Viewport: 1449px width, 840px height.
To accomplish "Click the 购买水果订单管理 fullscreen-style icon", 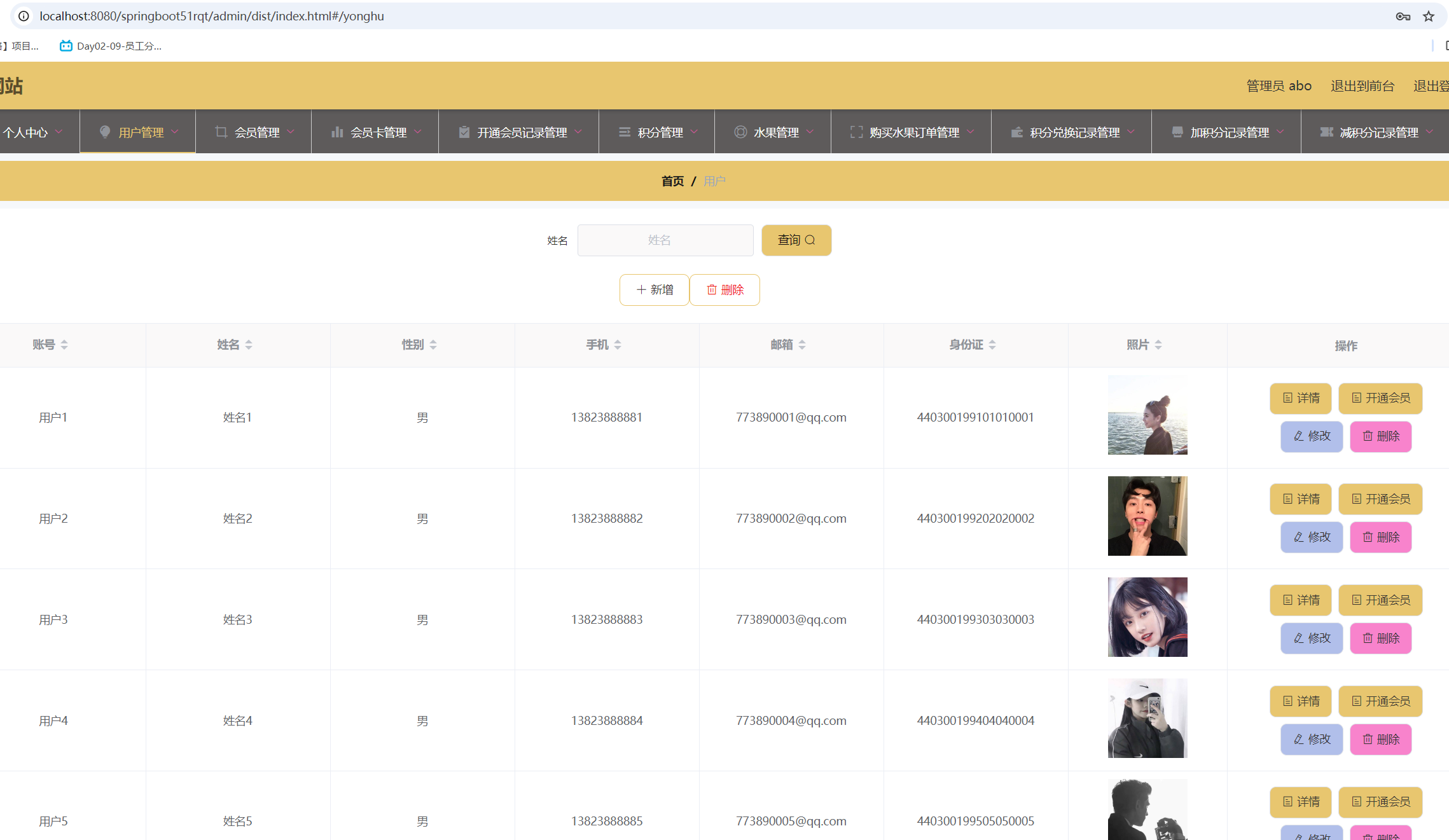I will 856,132.
